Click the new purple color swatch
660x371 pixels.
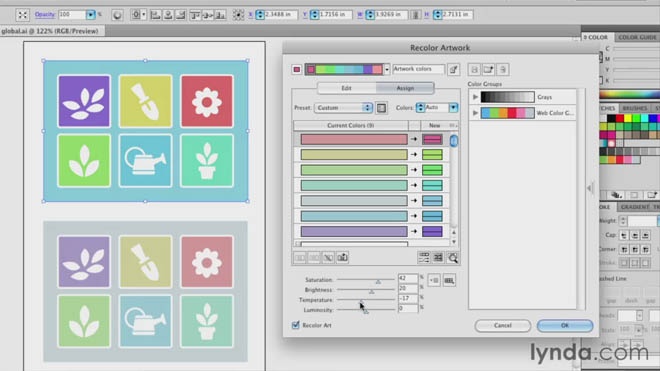(432, 232)
